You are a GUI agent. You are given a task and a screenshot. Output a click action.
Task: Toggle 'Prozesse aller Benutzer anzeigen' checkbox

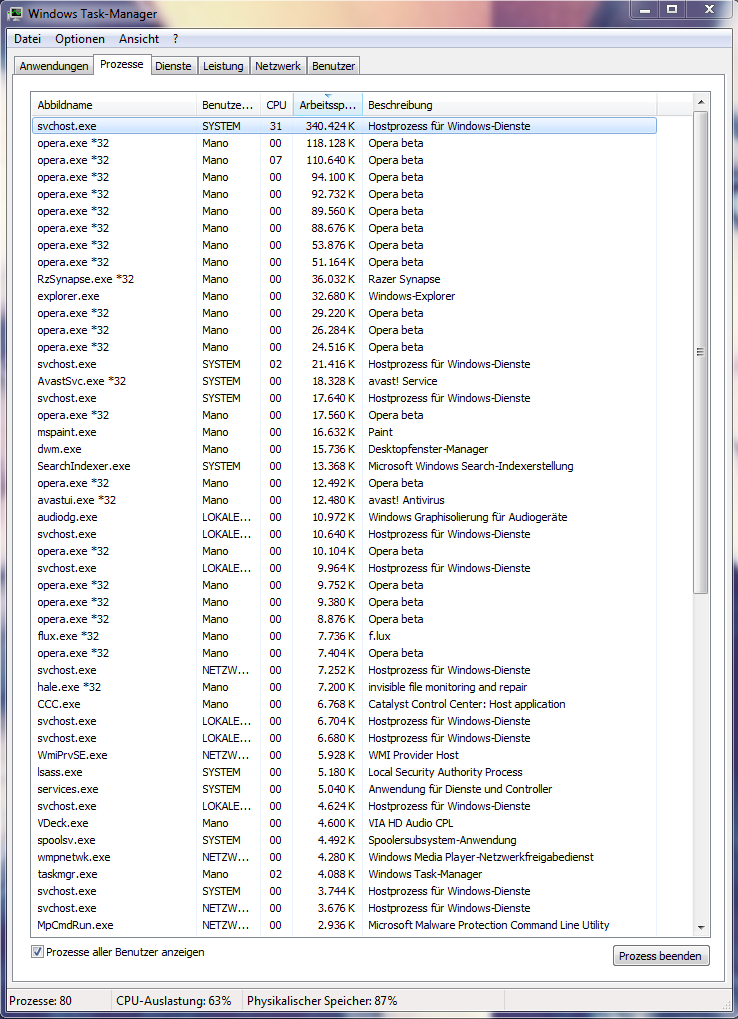pos(38,952)
